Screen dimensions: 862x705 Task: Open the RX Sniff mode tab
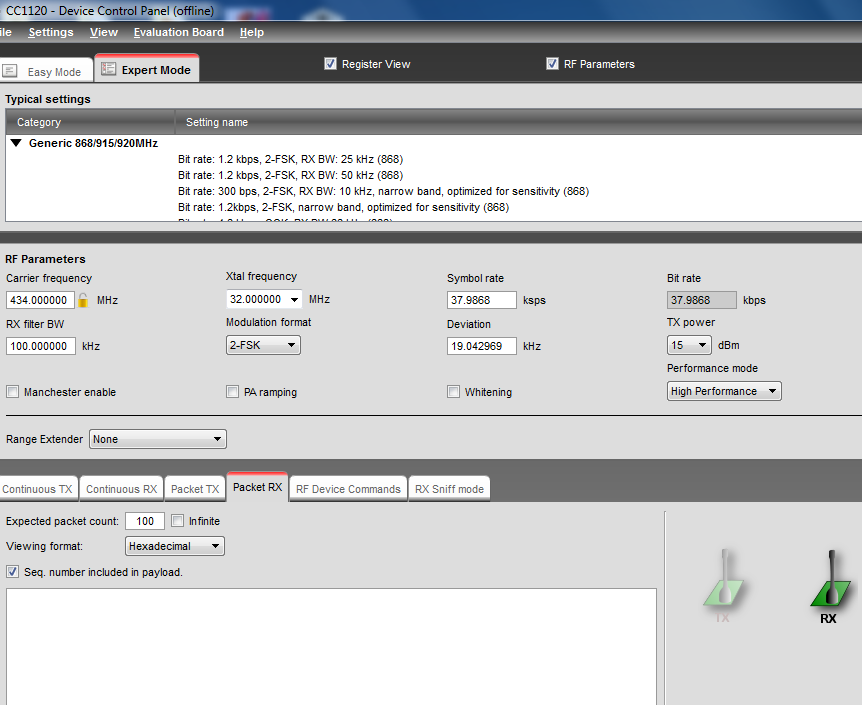pyautogui.click(x=449, y=489)
